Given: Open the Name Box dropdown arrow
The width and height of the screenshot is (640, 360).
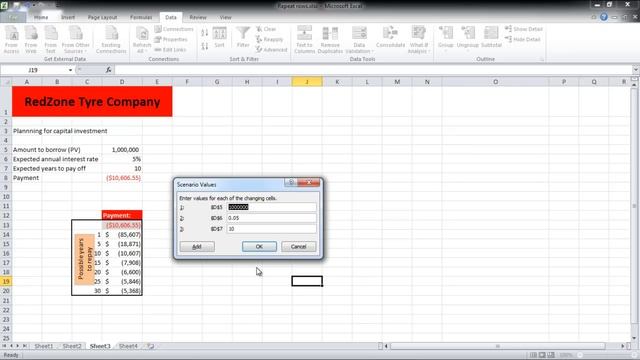Looking at the screenshot, I should click(x=70, y=70).
